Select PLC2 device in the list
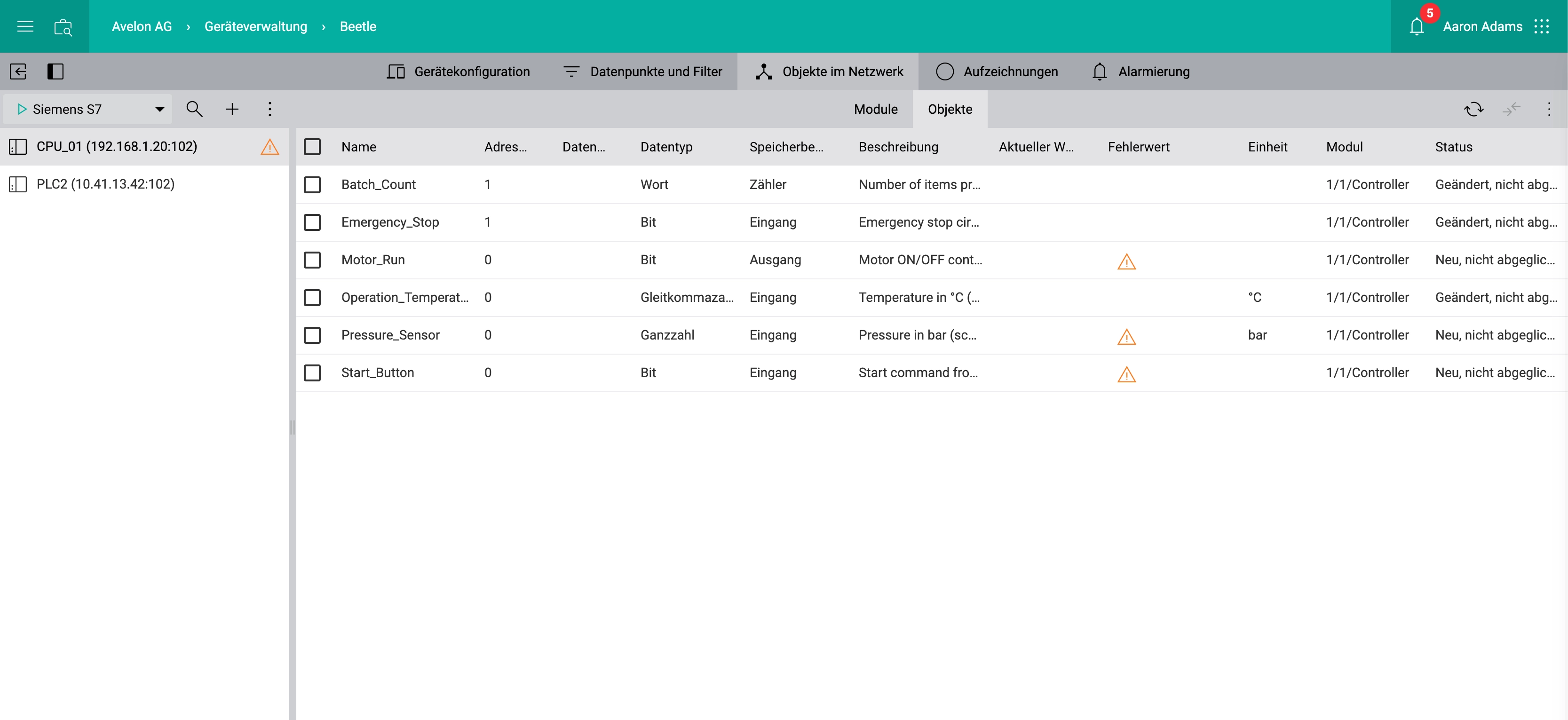The image size is (1568, 720). pos(105,184)
